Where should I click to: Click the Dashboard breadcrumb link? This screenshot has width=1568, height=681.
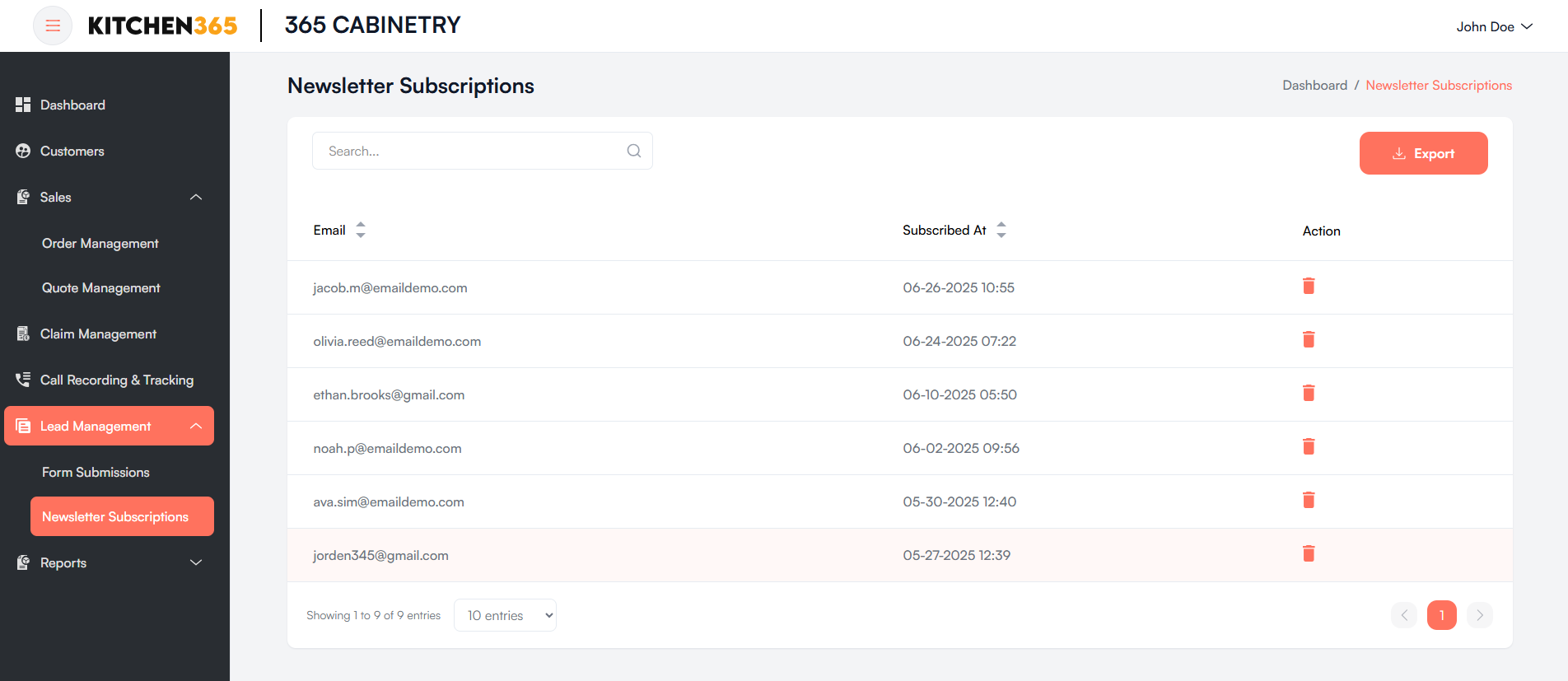(1314, 85)
